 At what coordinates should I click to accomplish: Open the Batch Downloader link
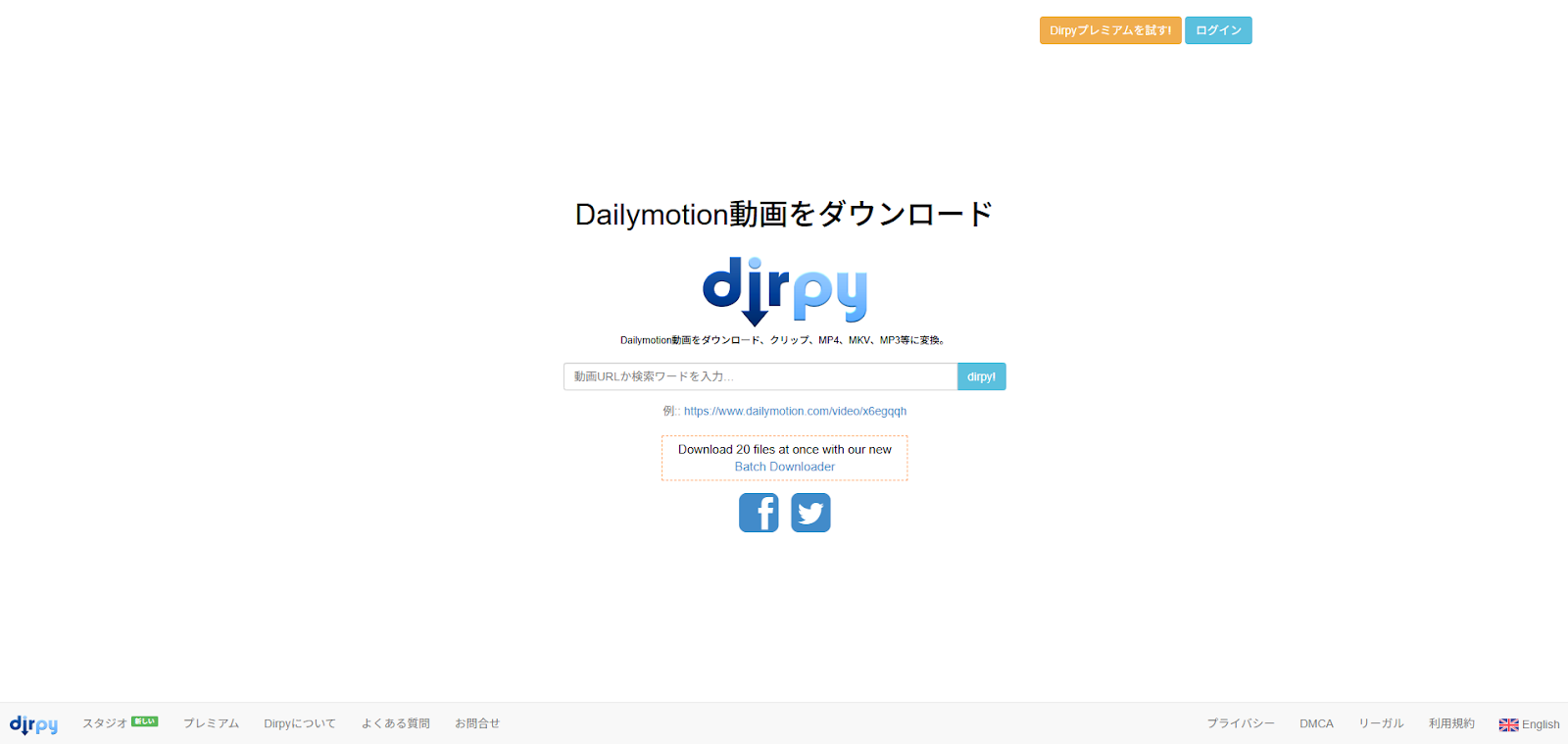tap(785, 467)
